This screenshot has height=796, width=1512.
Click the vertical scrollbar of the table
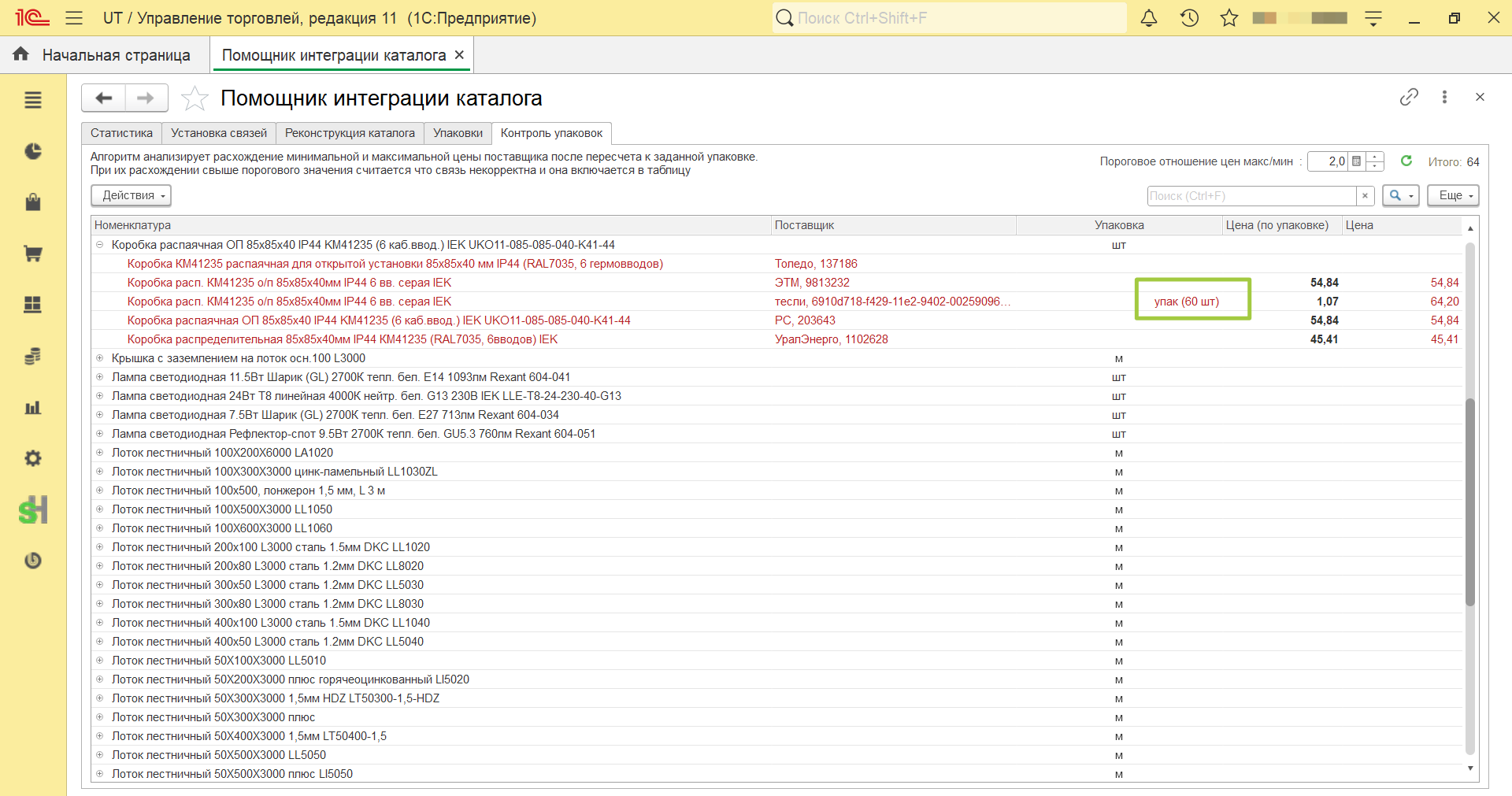tap(1470, 502)
